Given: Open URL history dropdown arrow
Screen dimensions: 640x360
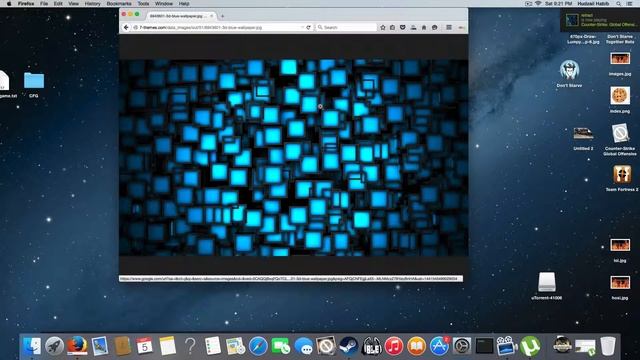Looking at the screenshot, I should [302, 27].
